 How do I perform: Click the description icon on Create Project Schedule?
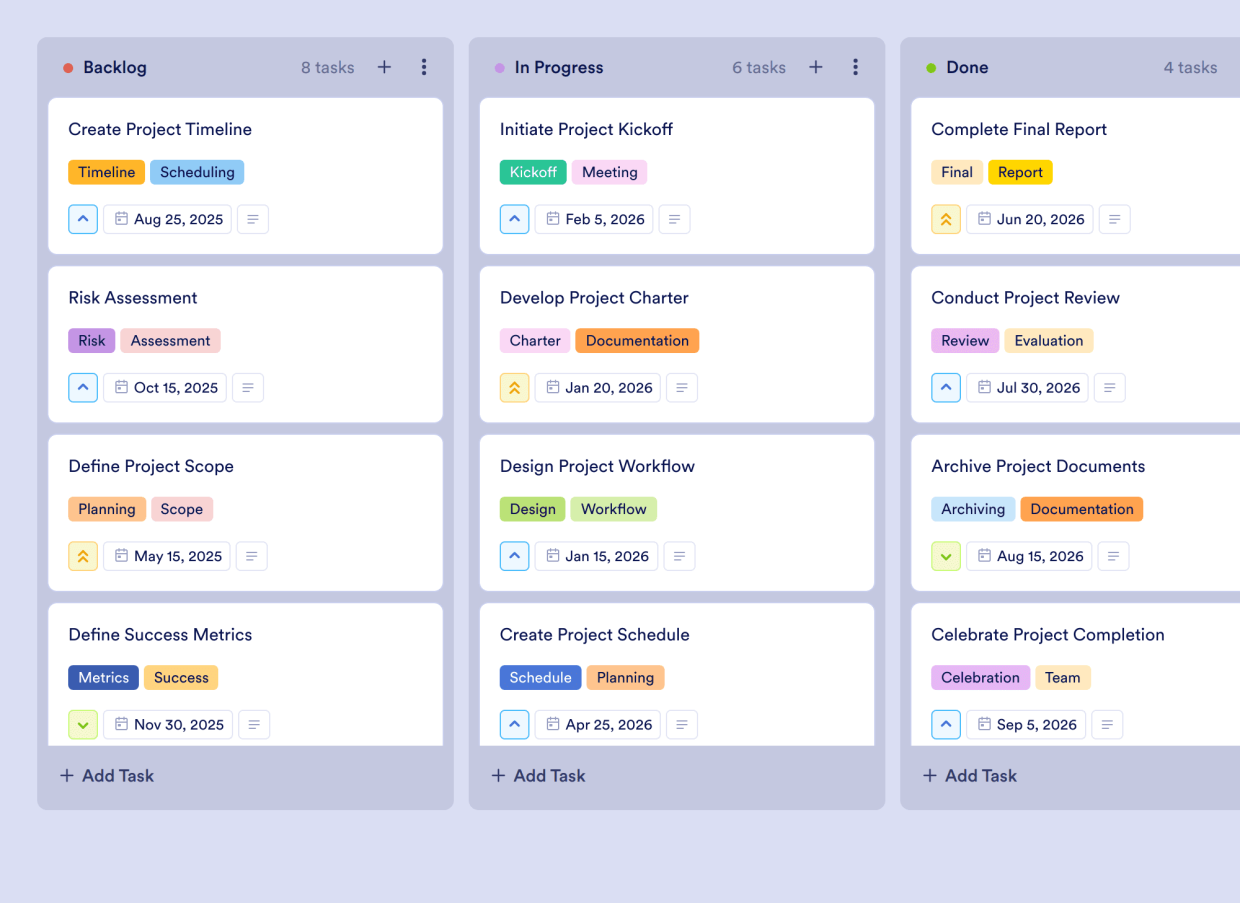(682, 724)
